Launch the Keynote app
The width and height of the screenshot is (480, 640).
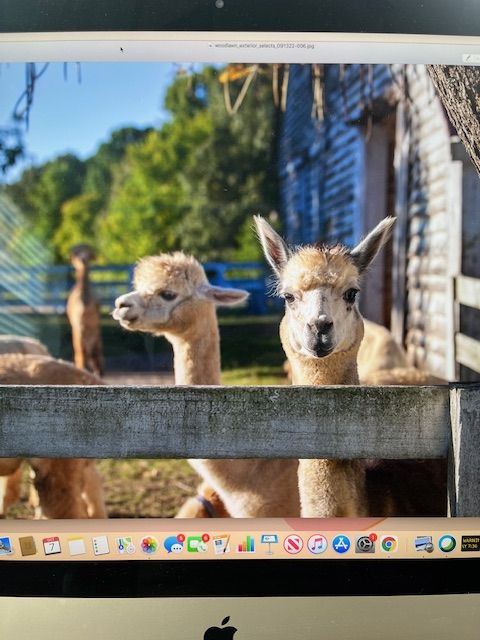269,544
